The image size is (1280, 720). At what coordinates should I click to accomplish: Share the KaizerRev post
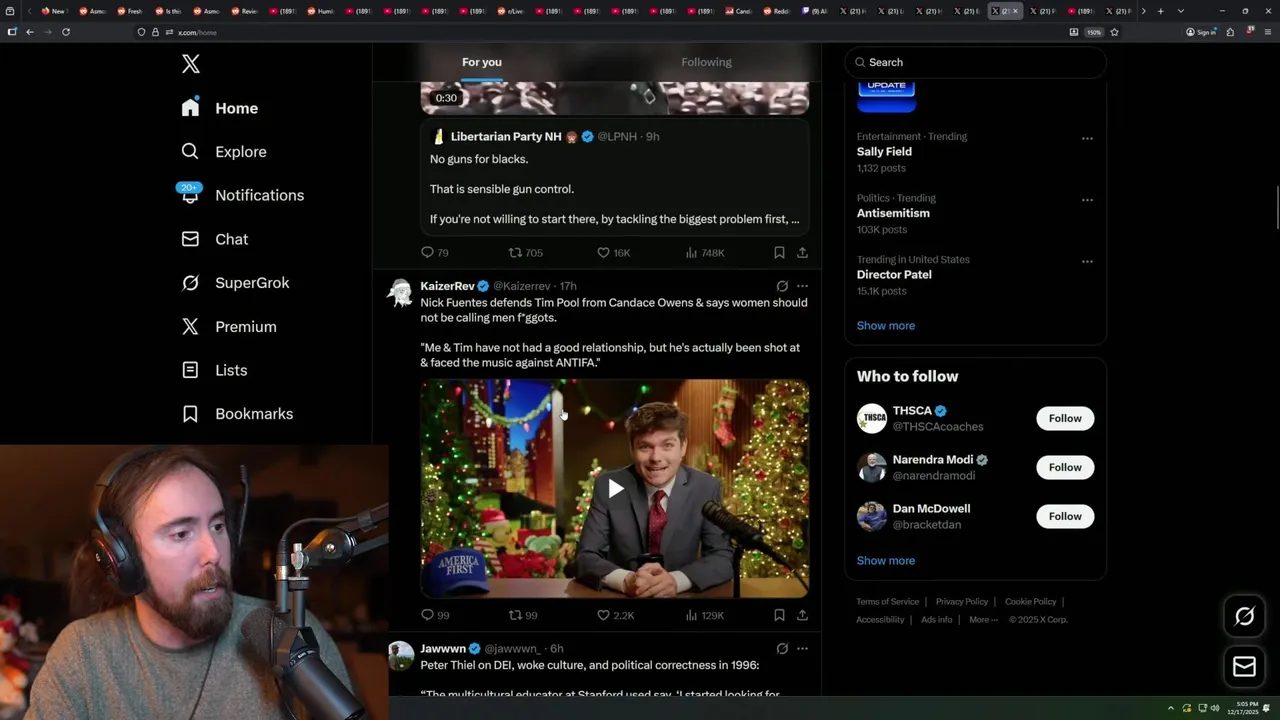(802, 615)
